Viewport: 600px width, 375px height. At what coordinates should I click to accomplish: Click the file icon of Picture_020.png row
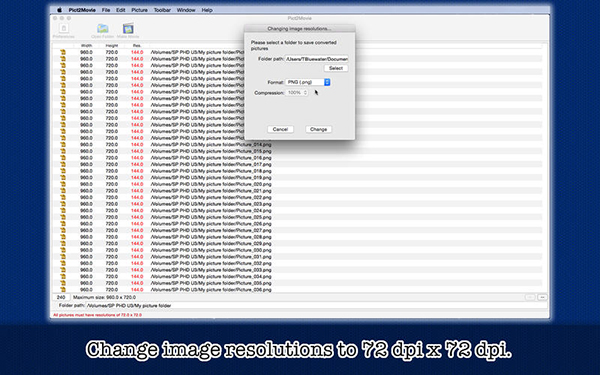coord(63,184)
